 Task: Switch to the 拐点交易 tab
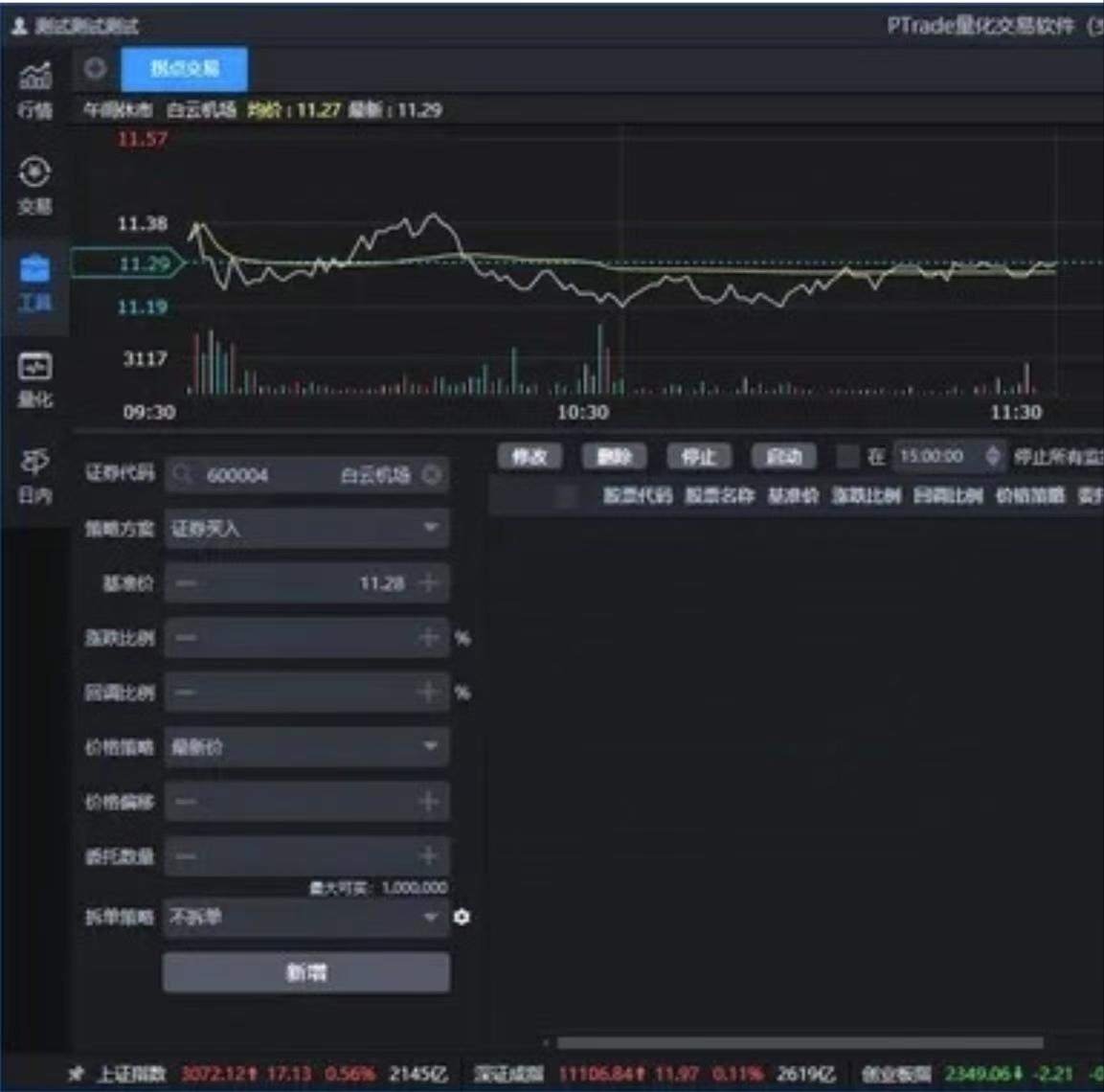(x=184, y=69)
